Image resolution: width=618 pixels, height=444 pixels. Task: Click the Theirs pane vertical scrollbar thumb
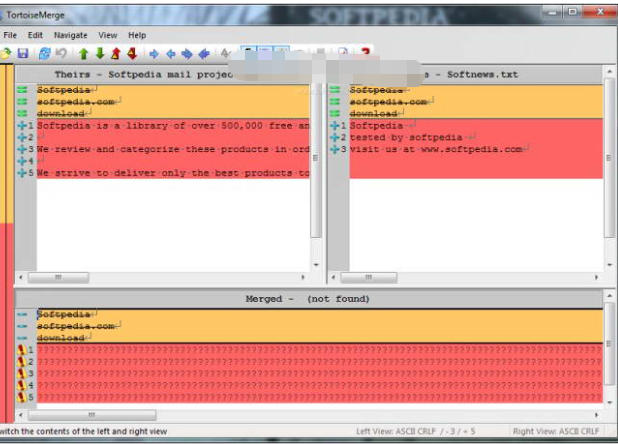316,159
